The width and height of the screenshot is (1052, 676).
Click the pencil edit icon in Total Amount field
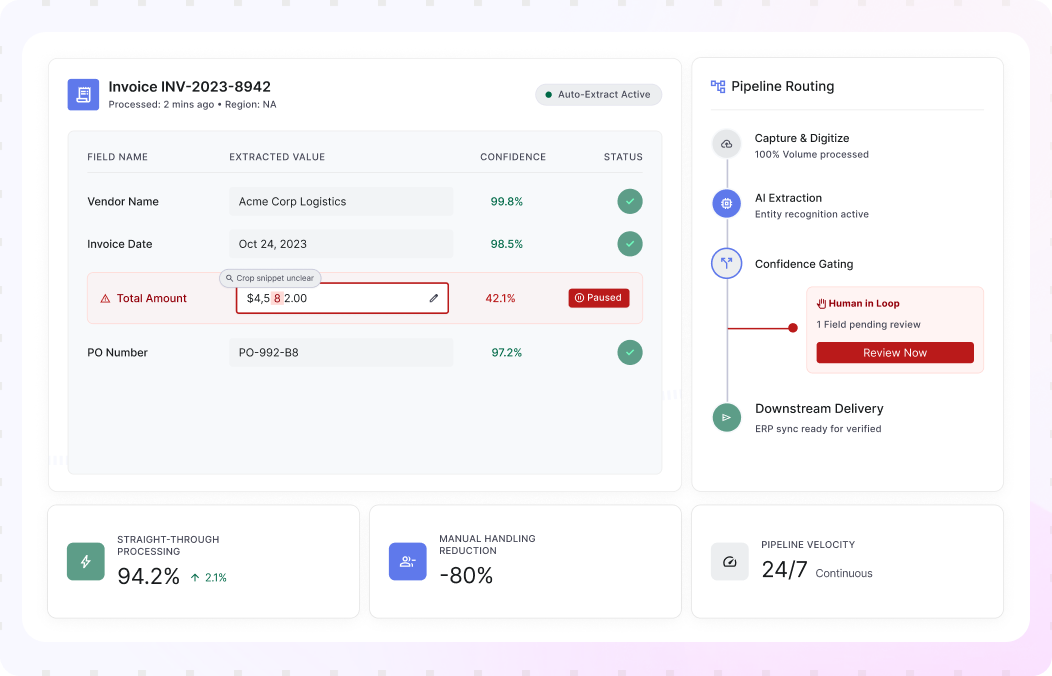pyautogui.click(x=434, y=298)
